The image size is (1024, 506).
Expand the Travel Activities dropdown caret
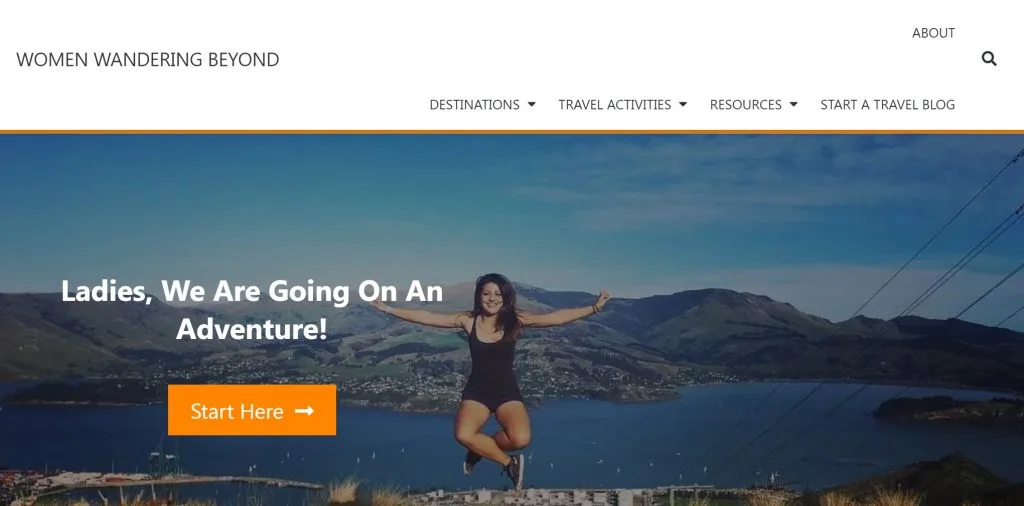pyautogui.click(x=683, y=104)
